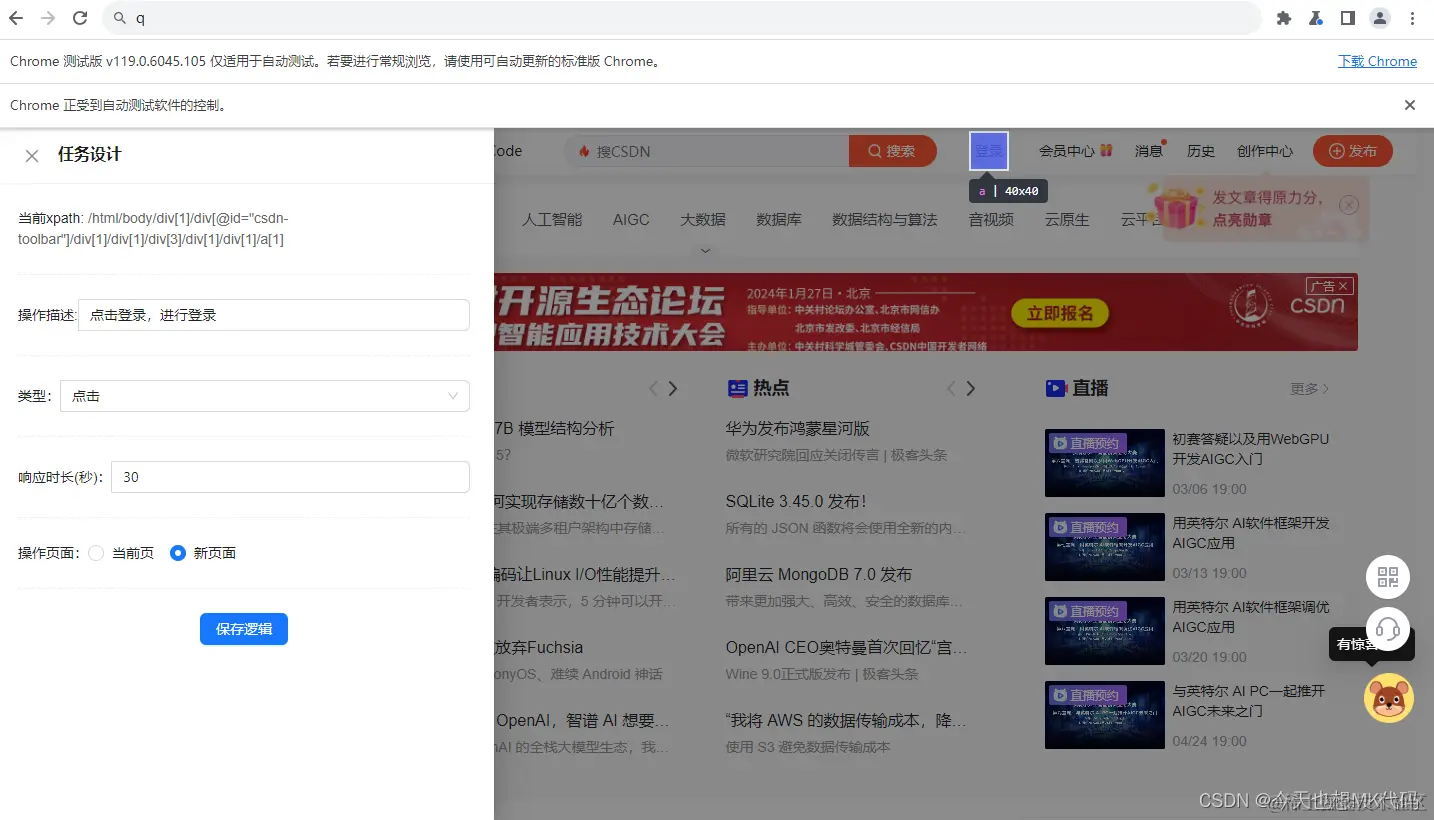
Task: Click the 响应时长 input with 30
Action: [x=290, y=477]
